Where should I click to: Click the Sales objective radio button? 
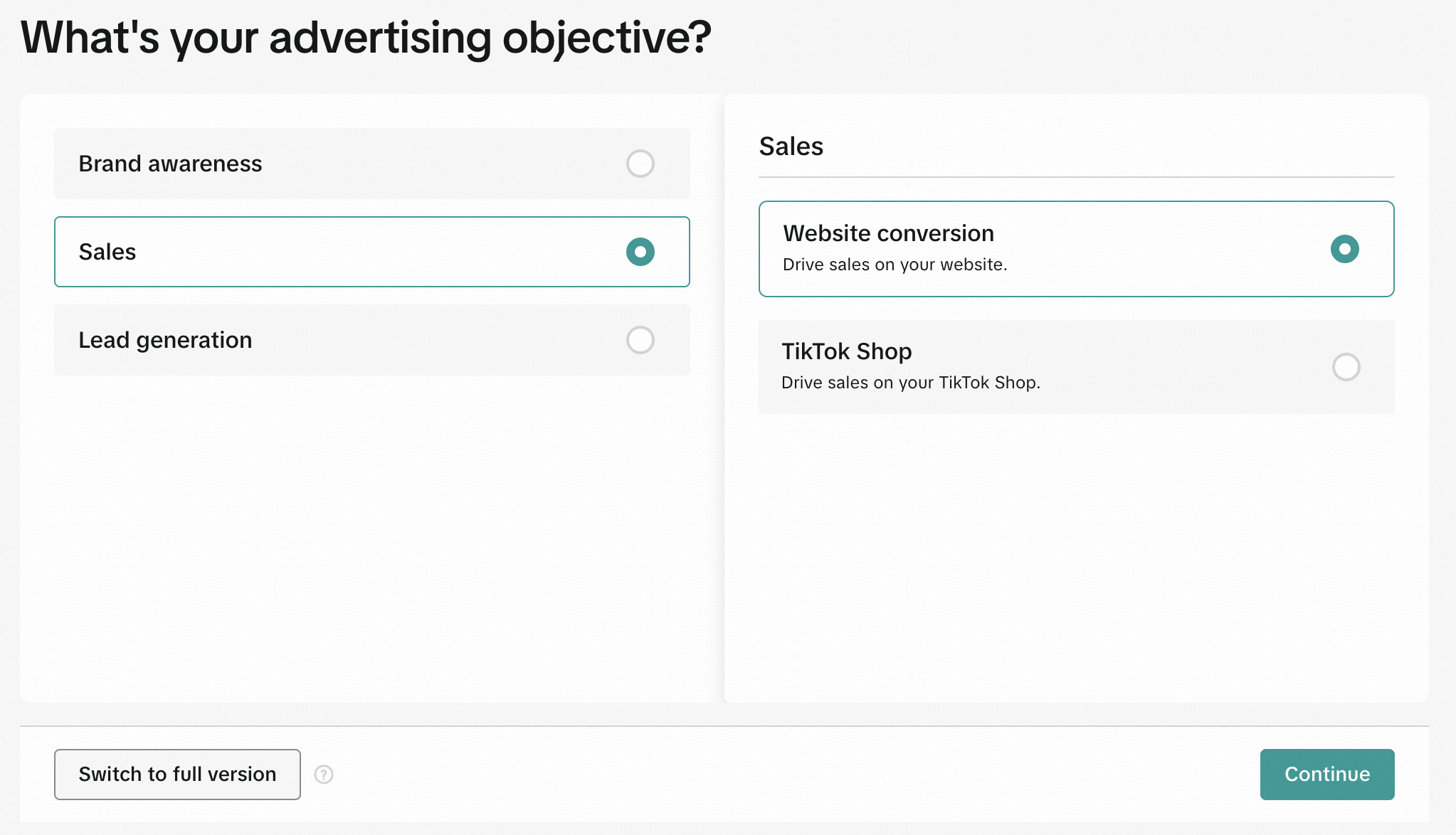[640, 252]
